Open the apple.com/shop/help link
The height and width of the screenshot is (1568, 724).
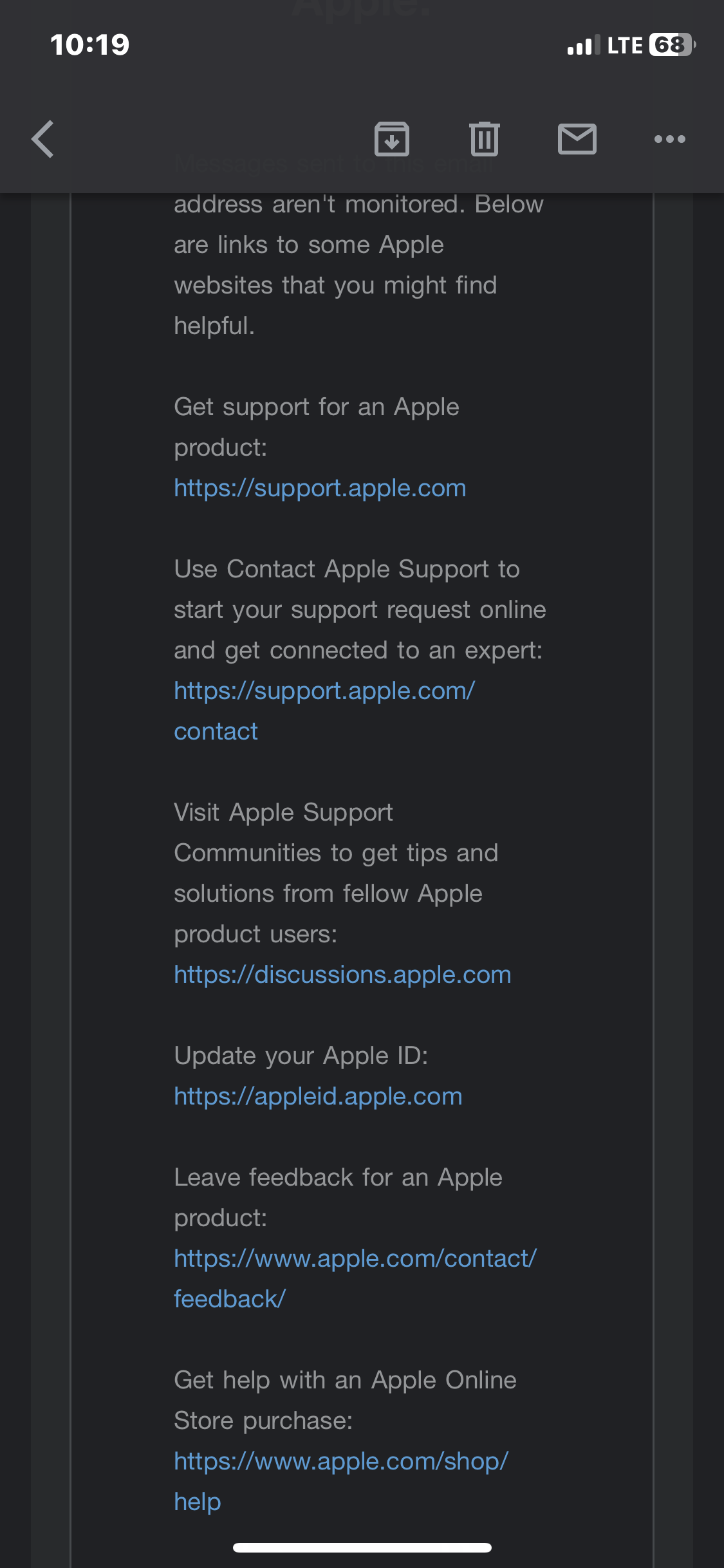[341, 1461]
